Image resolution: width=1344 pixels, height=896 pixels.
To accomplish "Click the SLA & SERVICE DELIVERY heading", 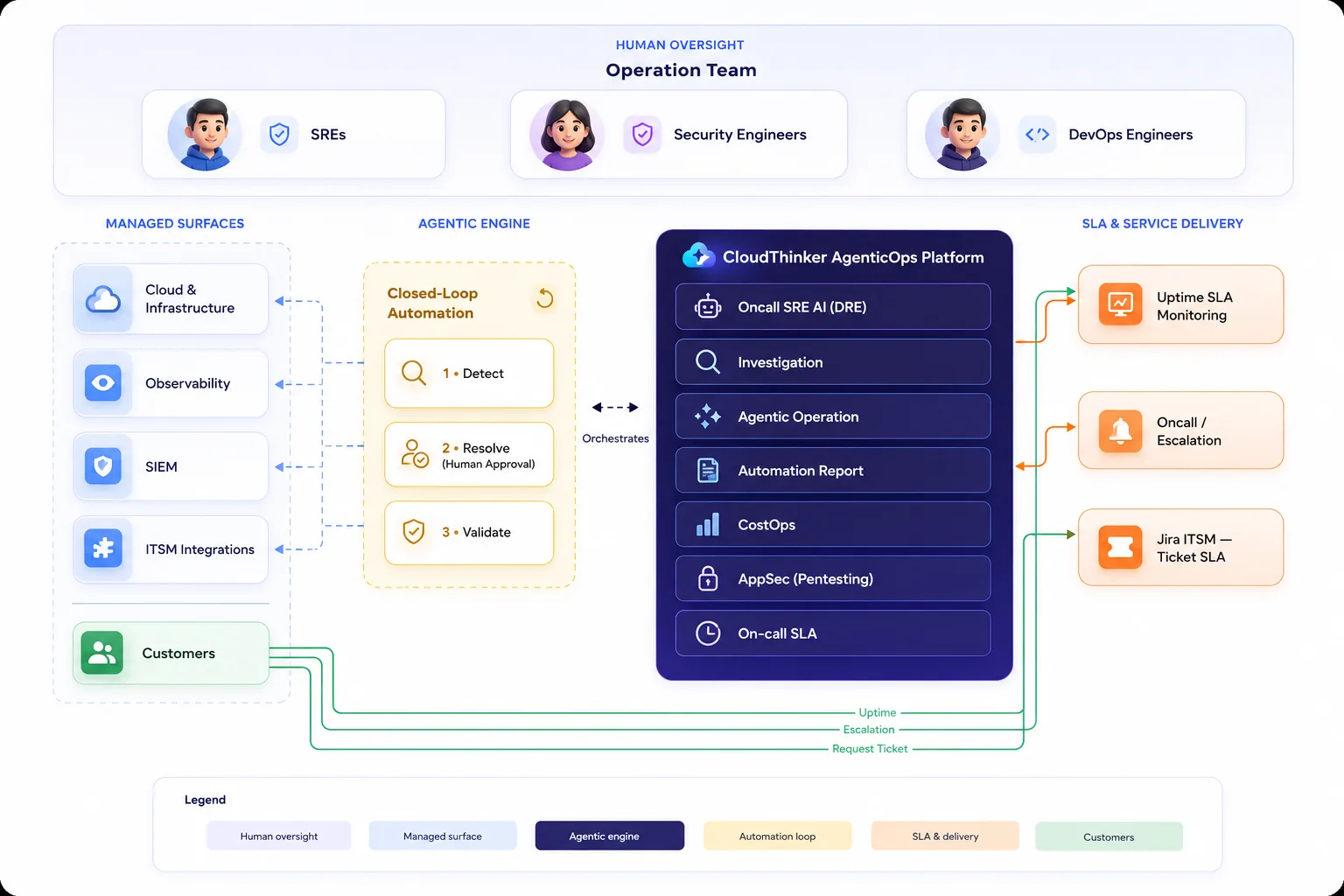I will point(1162,224).
